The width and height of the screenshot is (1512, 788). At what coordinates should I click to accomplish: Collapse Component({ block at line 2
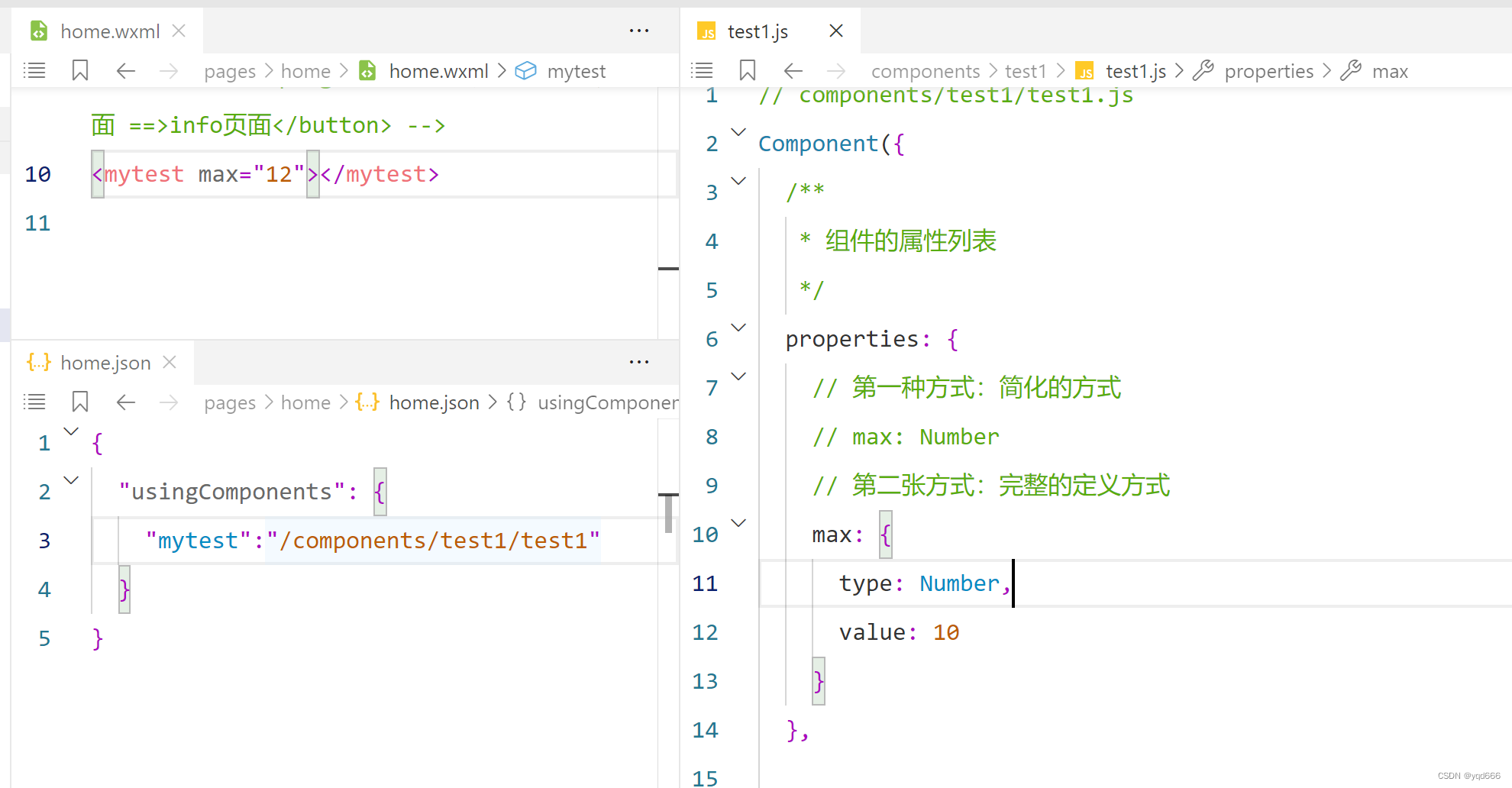738,132
